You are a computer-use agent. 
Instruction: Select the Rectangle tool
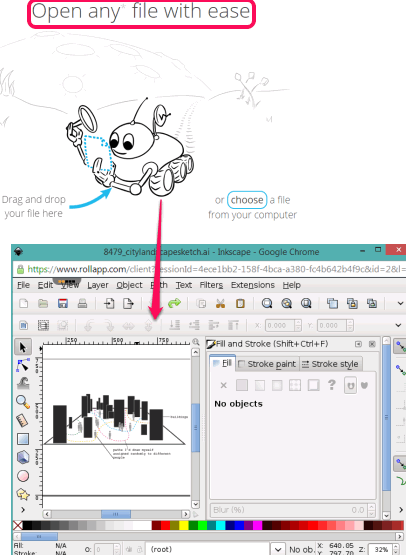(x=23, y=439)
